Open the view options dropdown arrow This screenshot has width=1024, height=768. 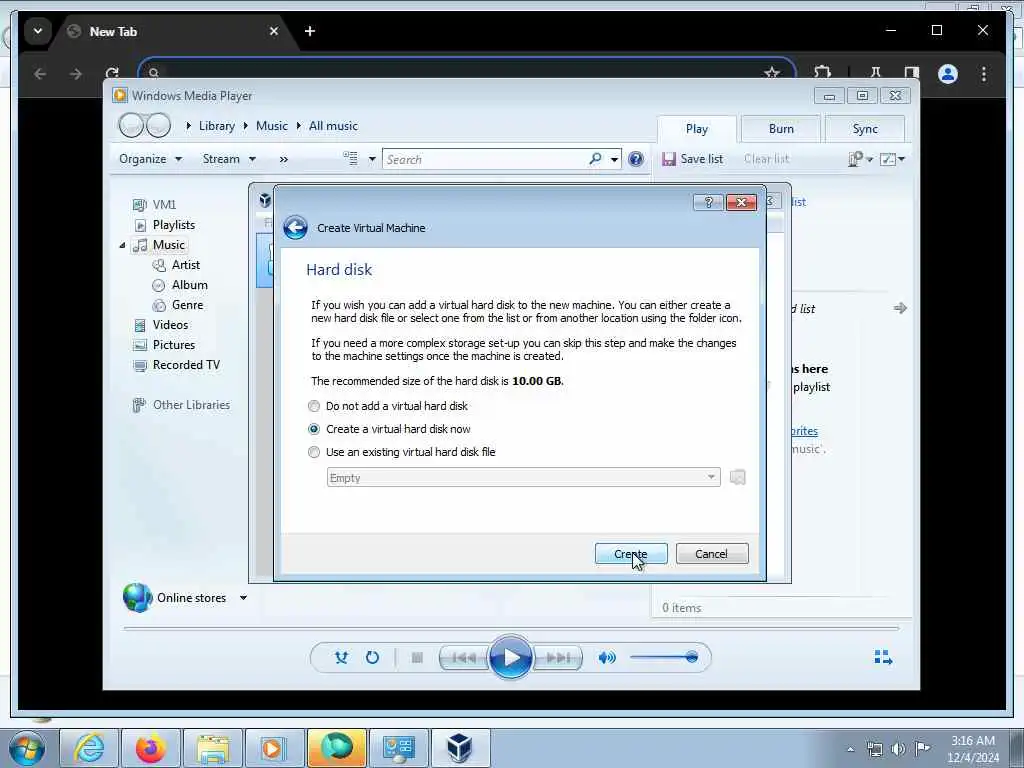pos(372,159)
